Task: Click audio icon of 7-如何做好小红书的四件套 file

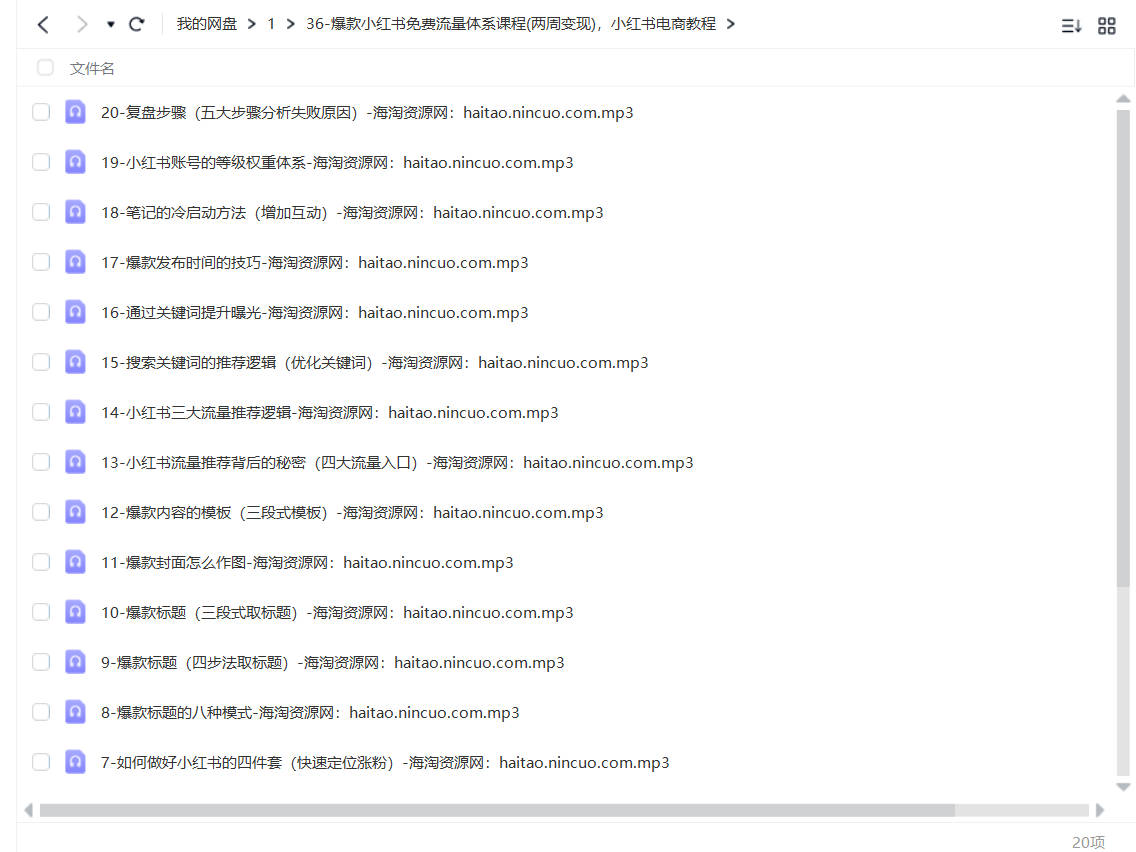Action: click(x=75, y=762)
